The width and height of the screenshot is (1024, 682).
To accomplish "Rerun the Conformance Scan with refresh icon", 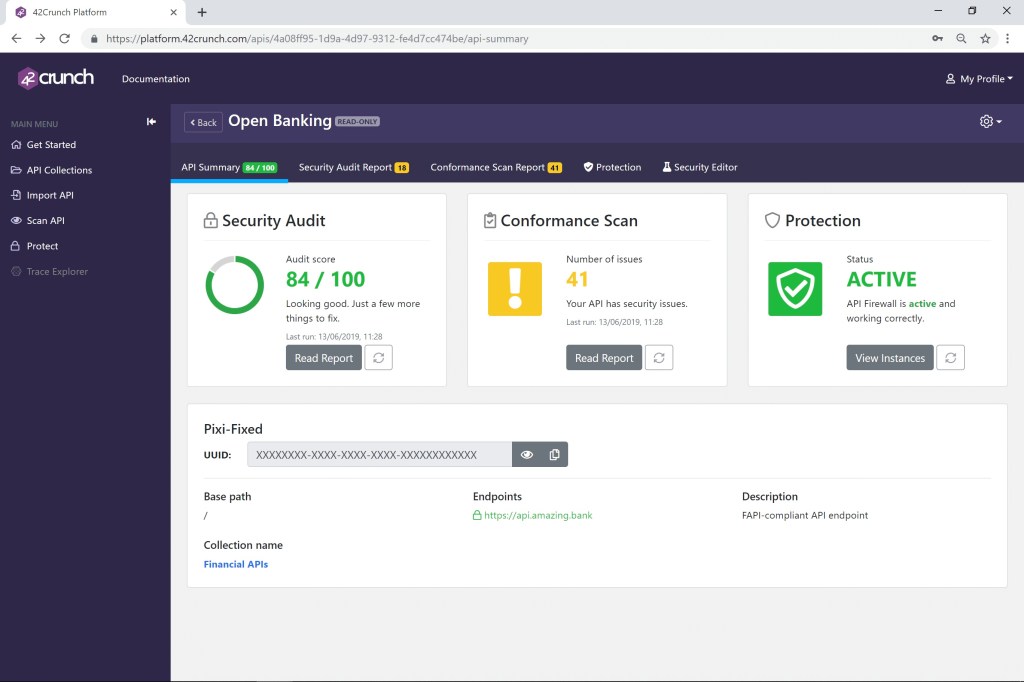I will [658, 358].
